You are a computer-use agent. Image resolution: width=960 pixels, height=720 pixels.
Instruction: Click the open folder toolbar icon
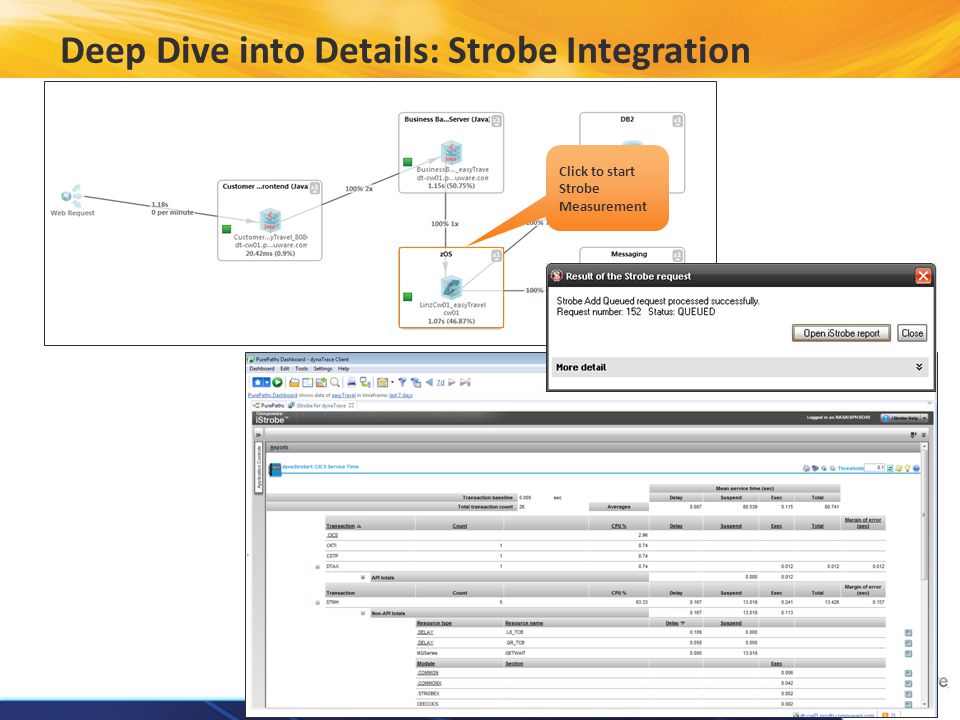point(294,383)
